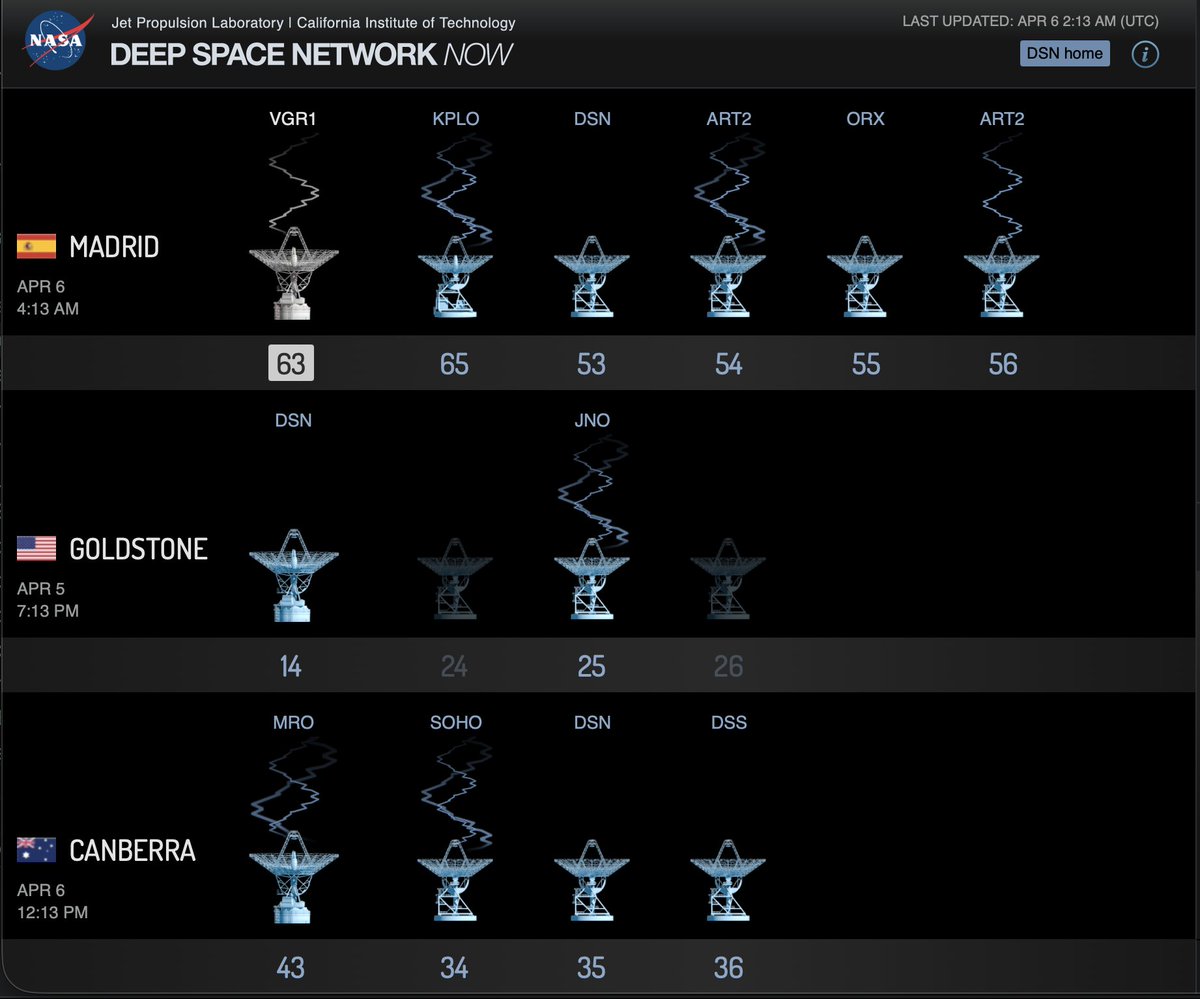Screen dimensions: 1200x999
Task: Click DSN label above dish 35
Action: [x=592, y=722]
